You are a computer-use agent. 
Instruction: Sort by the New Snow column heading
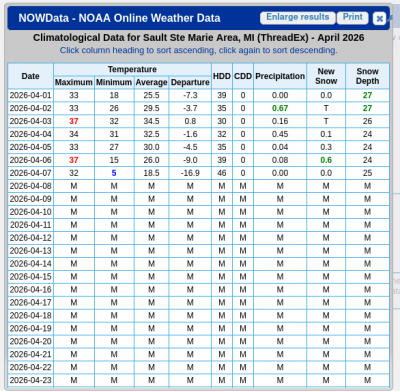point(326,76)
